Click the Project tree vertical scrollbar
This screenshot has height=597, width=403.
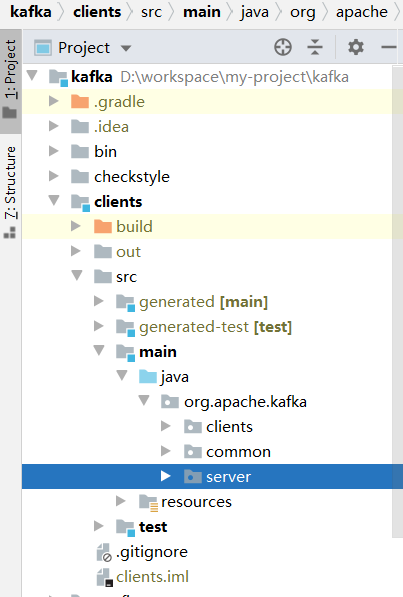click(x=397, y=301)
